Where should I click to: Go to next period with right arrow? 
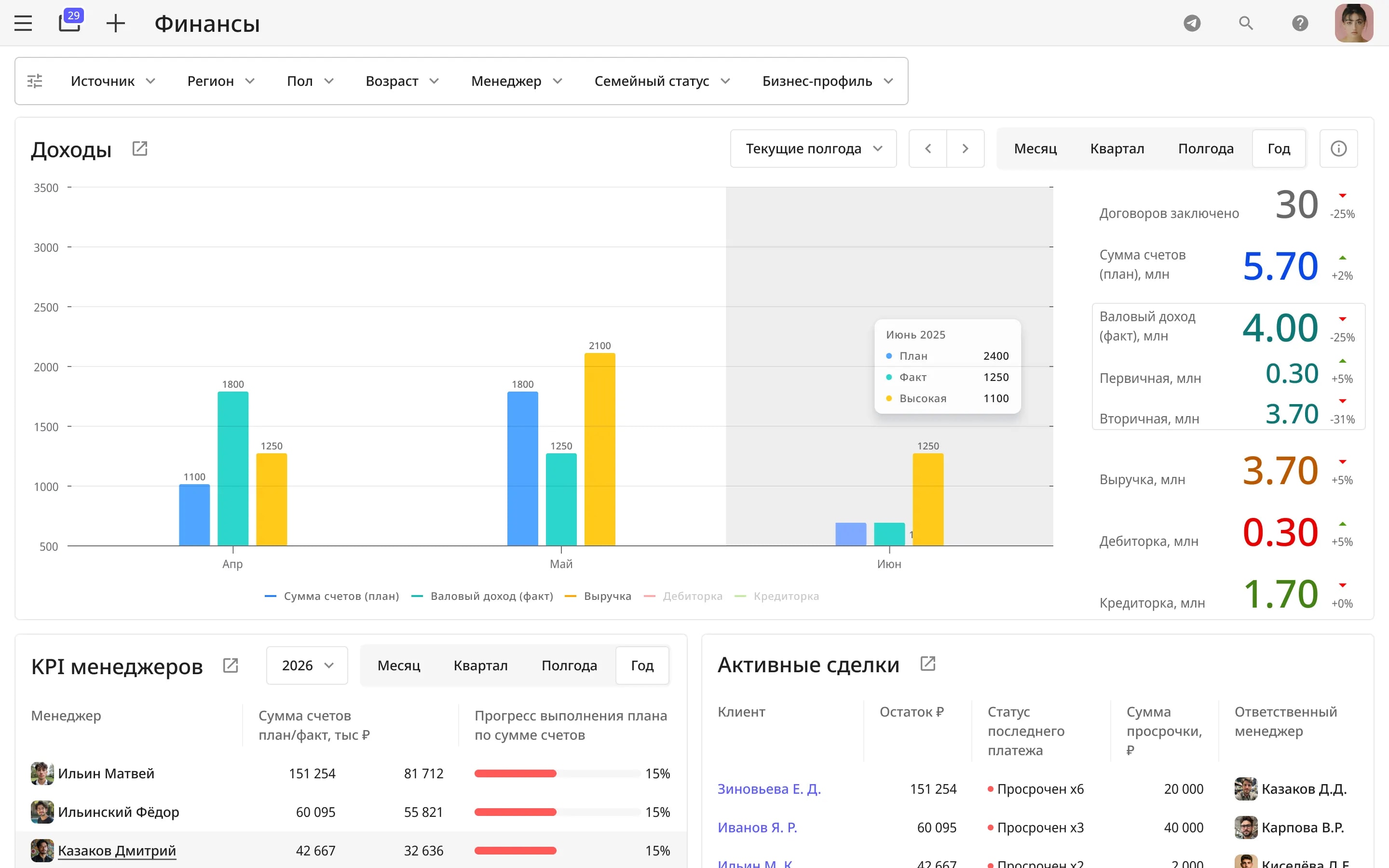coord(966,149)
